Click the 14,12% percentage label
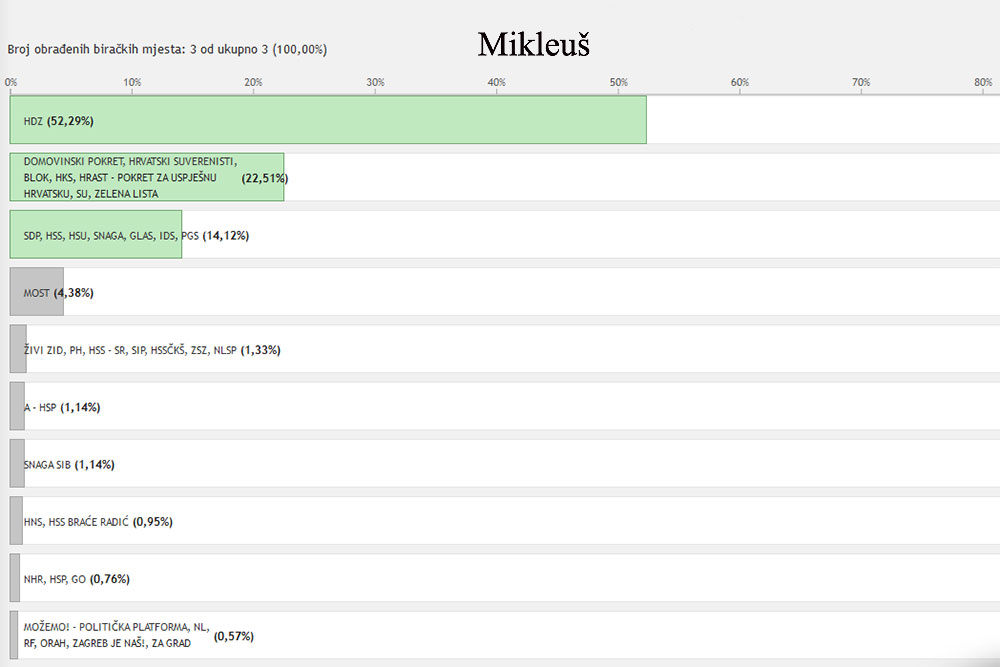Viewport: 1000px width, 667px height. coord(226,235)
